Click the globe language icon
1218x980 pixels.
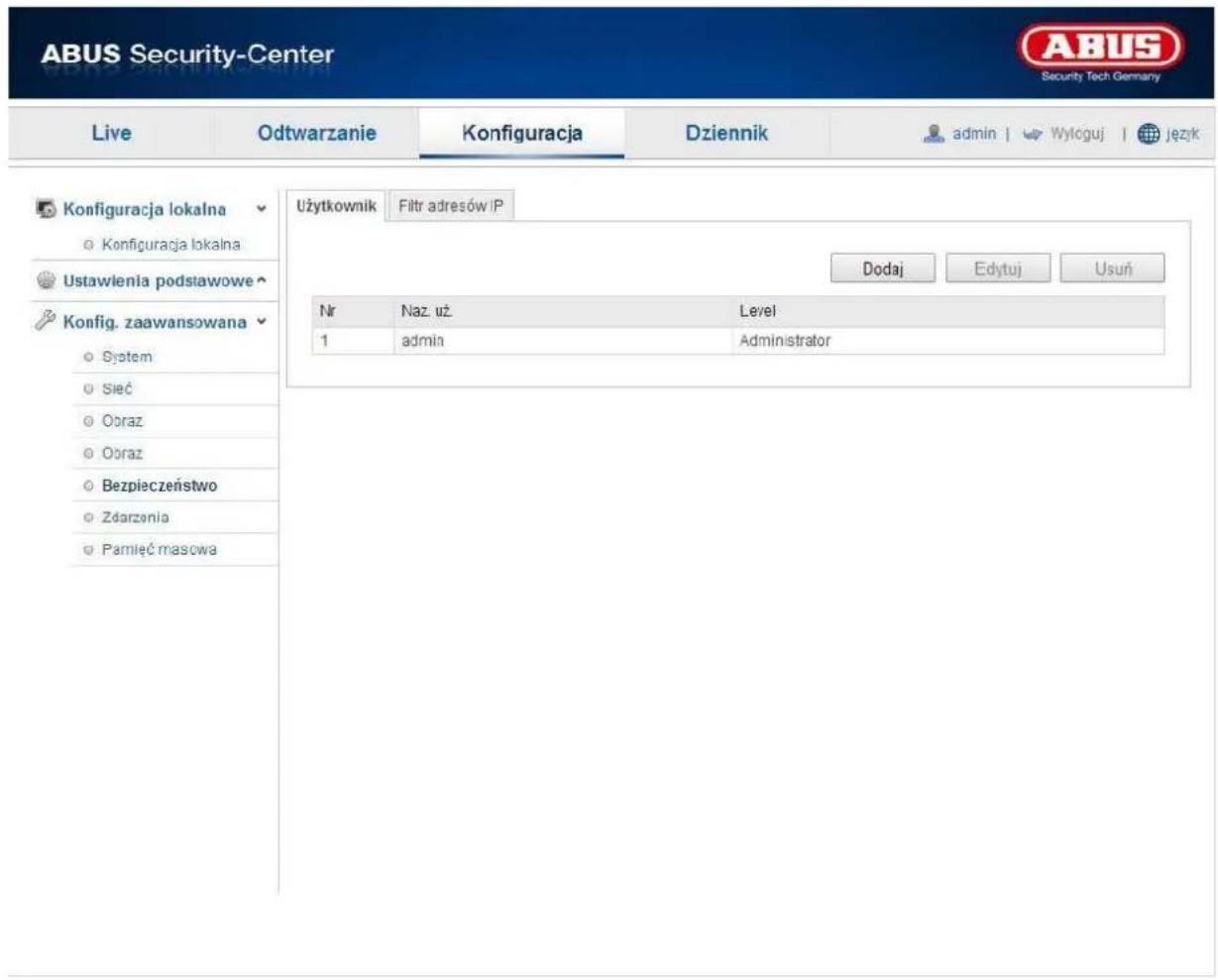(1150, 134)
